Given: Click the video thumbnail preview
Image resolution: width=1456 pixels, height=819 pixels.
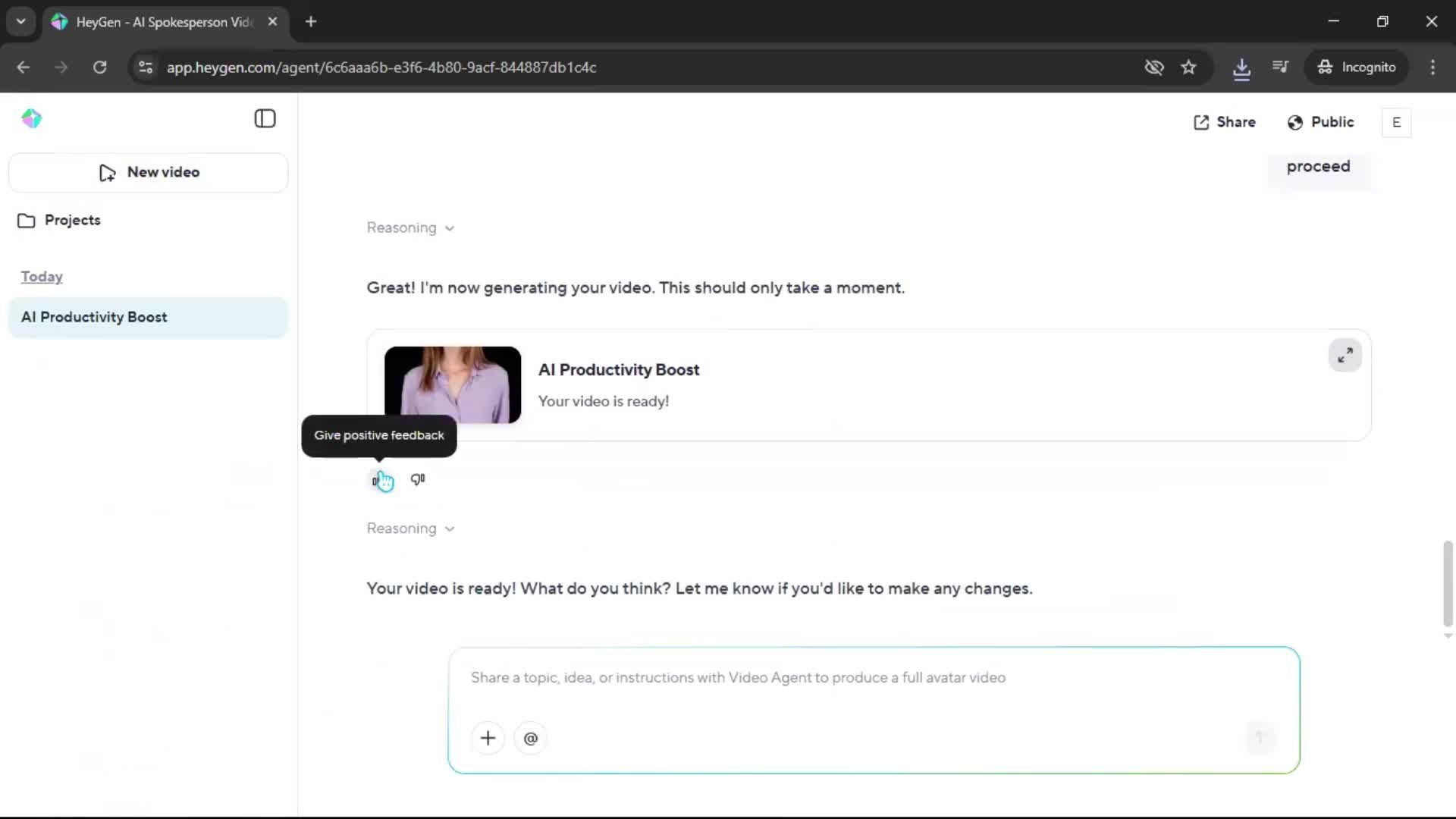Looking at the screenshot, I should (452, 384).
